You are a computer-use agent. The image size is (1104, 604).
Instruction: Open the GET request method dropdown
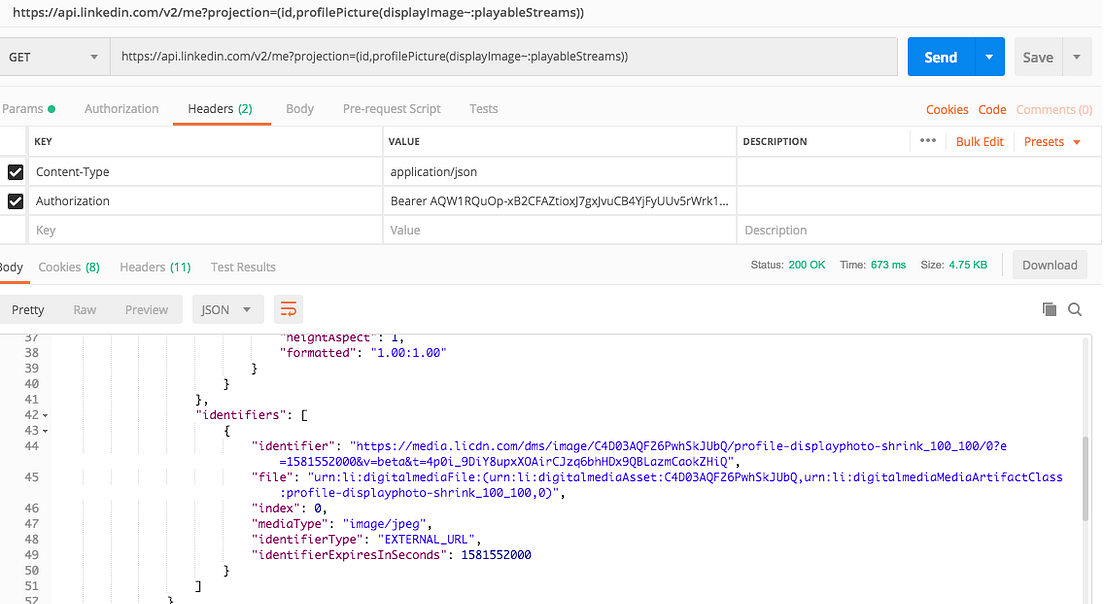[x=56, y=57]
